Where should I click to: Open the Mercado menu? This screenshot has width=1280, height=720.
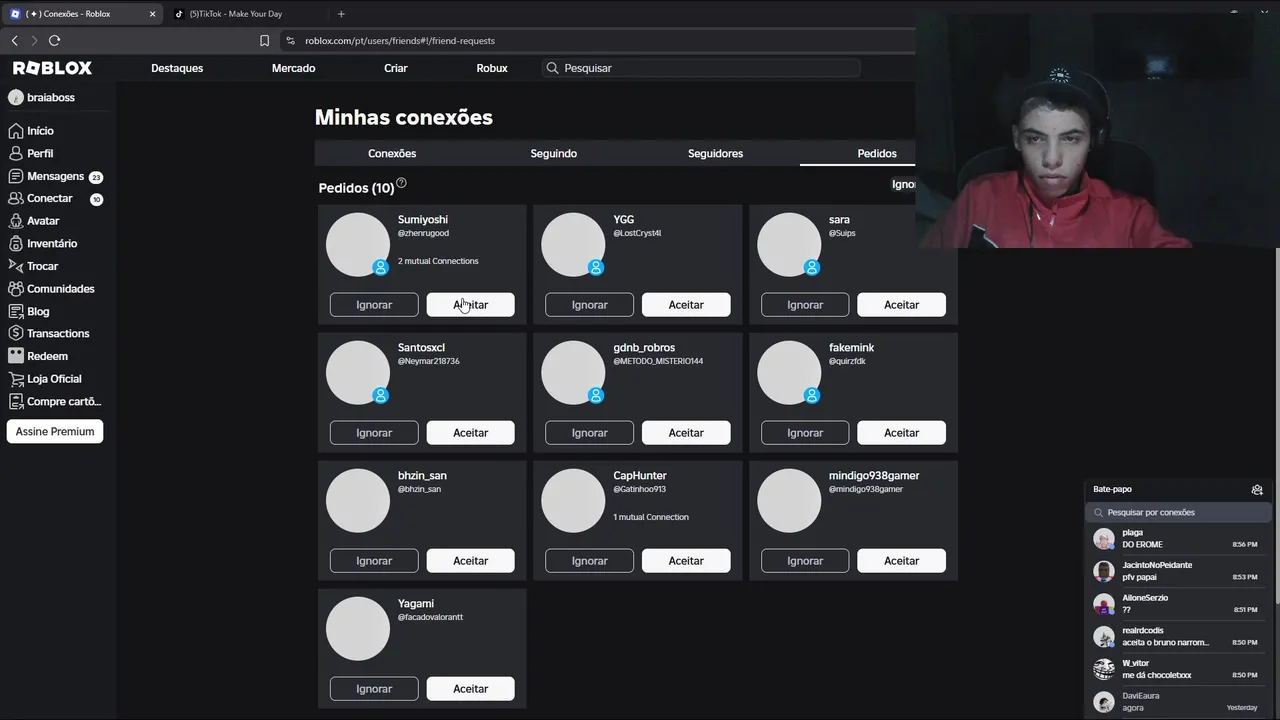[x=293, y=68]
